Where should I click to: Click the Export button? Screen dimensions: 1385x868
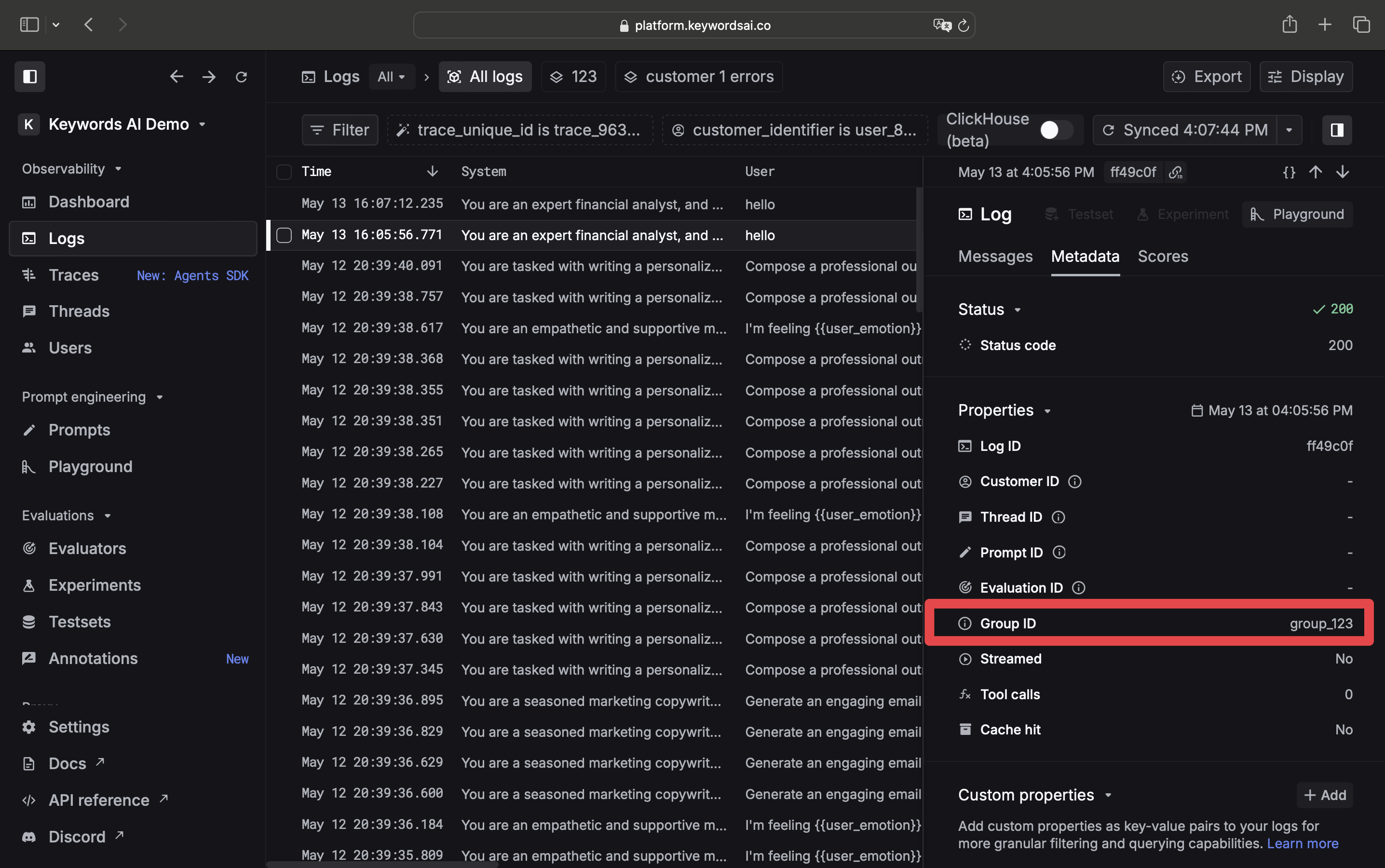1207,76
